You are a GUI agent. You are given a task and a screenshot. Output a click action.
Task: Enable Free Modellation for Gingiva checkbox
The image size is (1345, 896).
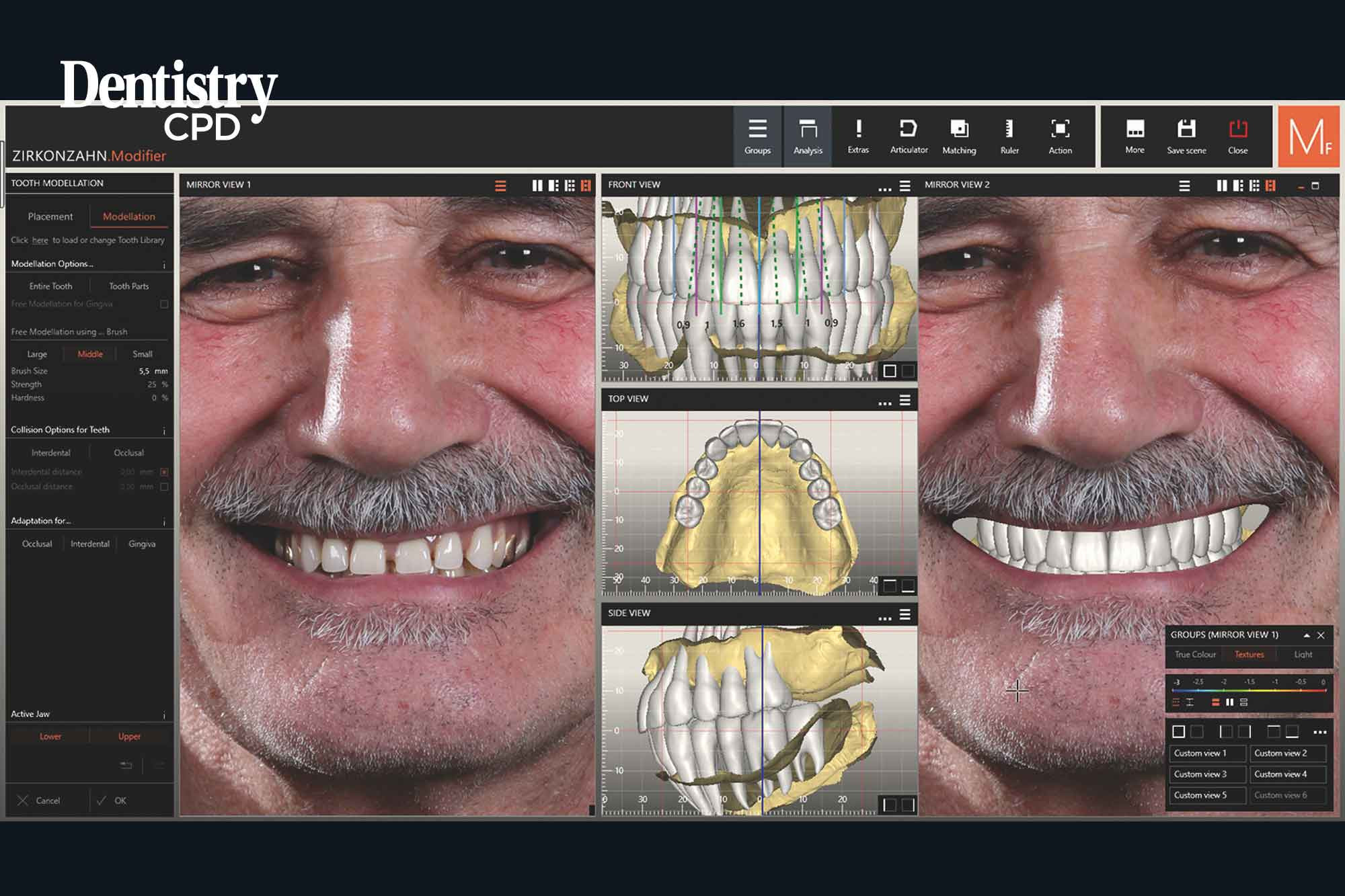pos(163,304)
